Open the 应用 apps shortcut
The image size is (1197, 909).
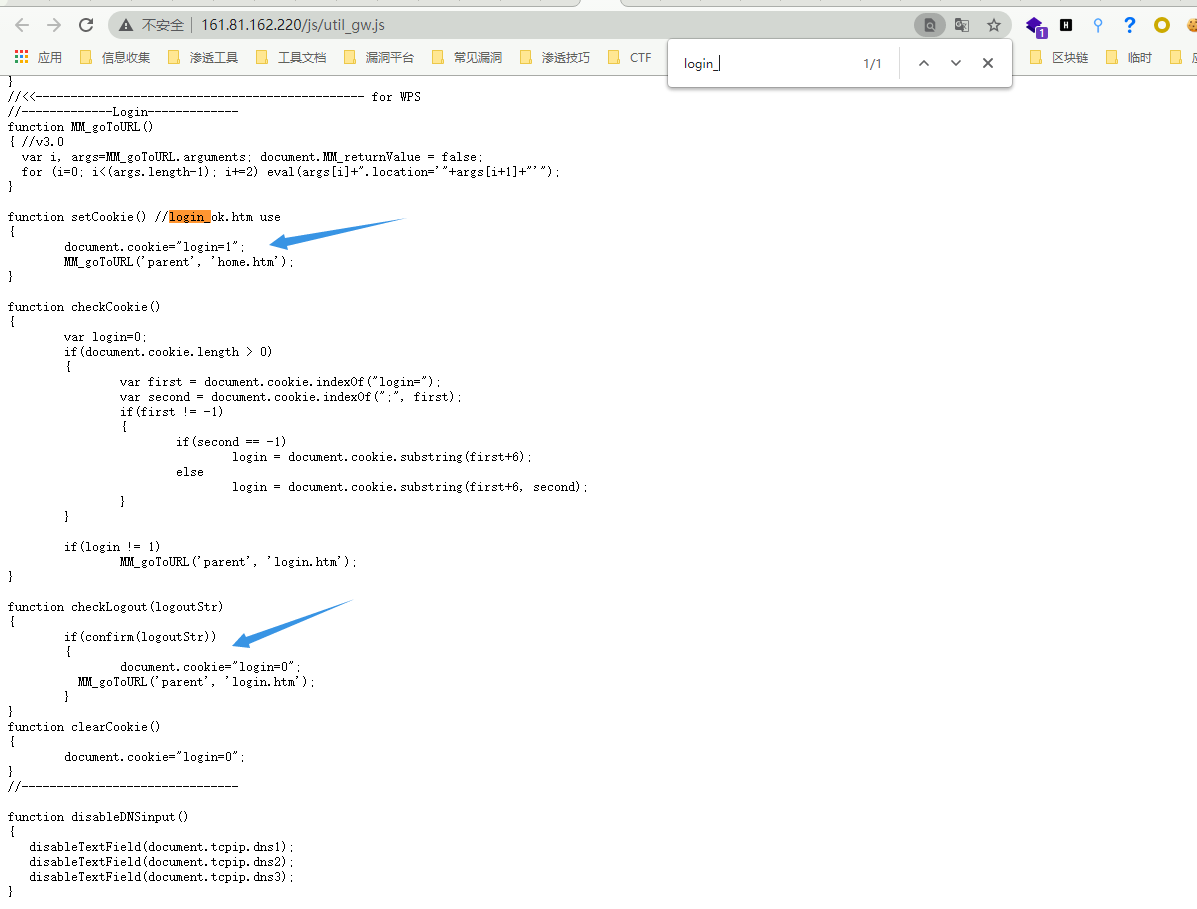coord(39,57)
